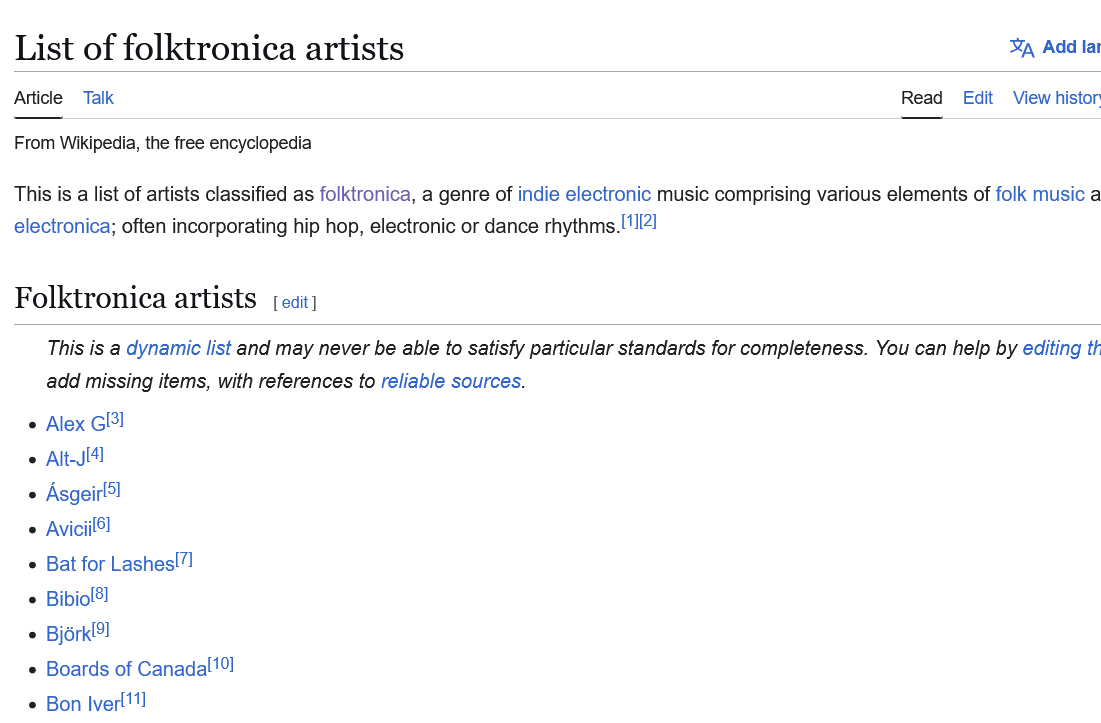This screenshot has height=723, width=1101.
Task: Select the Article tab
Action: [x=38, y=98]
